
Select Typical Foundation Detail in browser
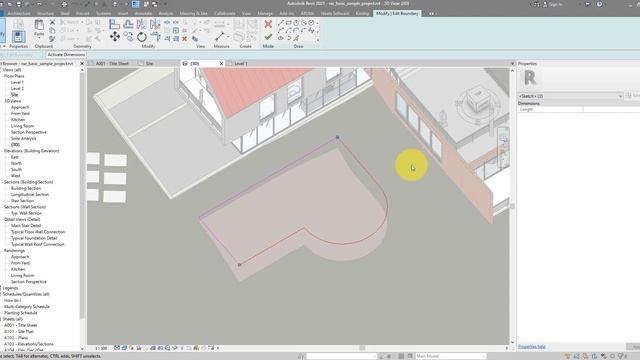(34, 238)
